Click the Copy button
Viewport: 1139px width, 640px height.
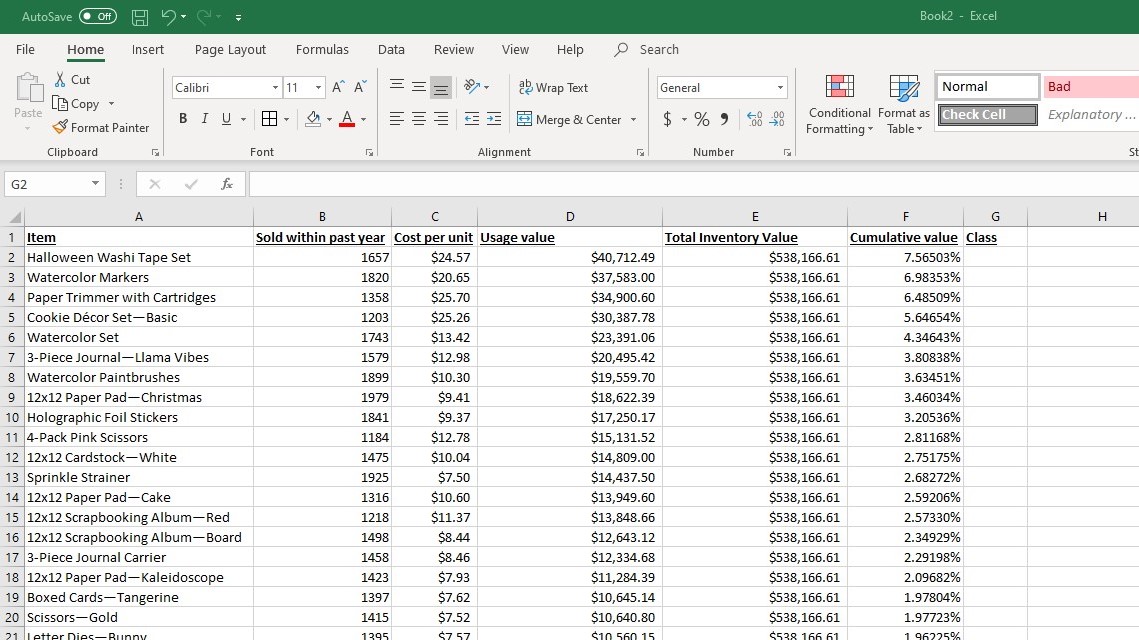tap(76, 104)
